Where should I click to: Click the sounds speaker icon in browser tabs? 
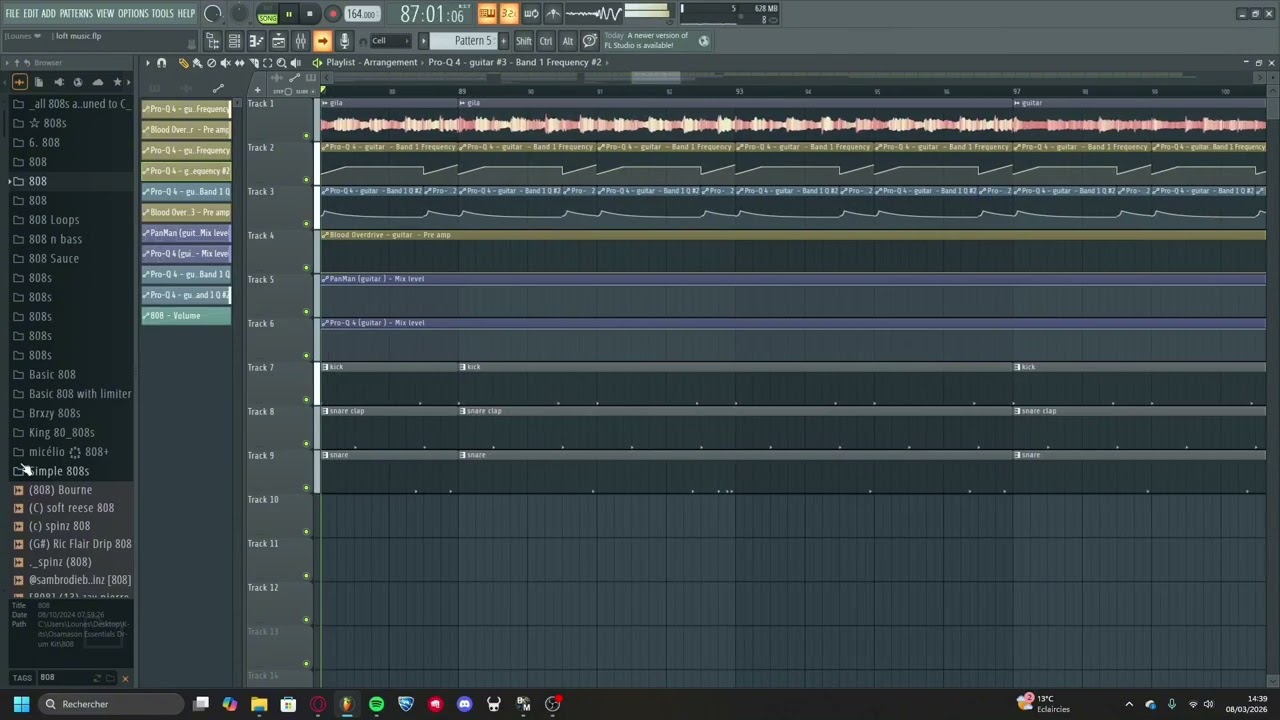(58, 82)
